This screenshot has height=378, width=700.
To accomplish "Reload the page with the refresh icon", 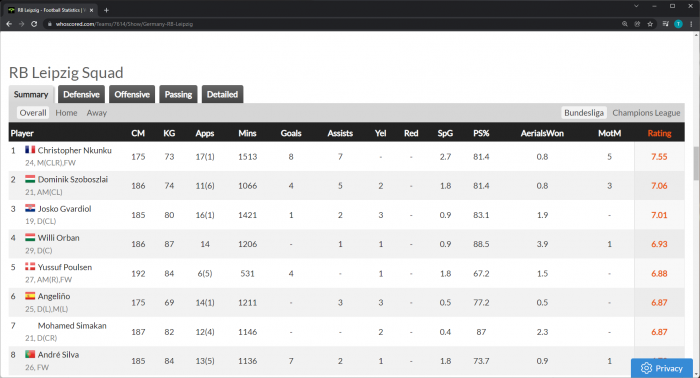I will point(34,24).
